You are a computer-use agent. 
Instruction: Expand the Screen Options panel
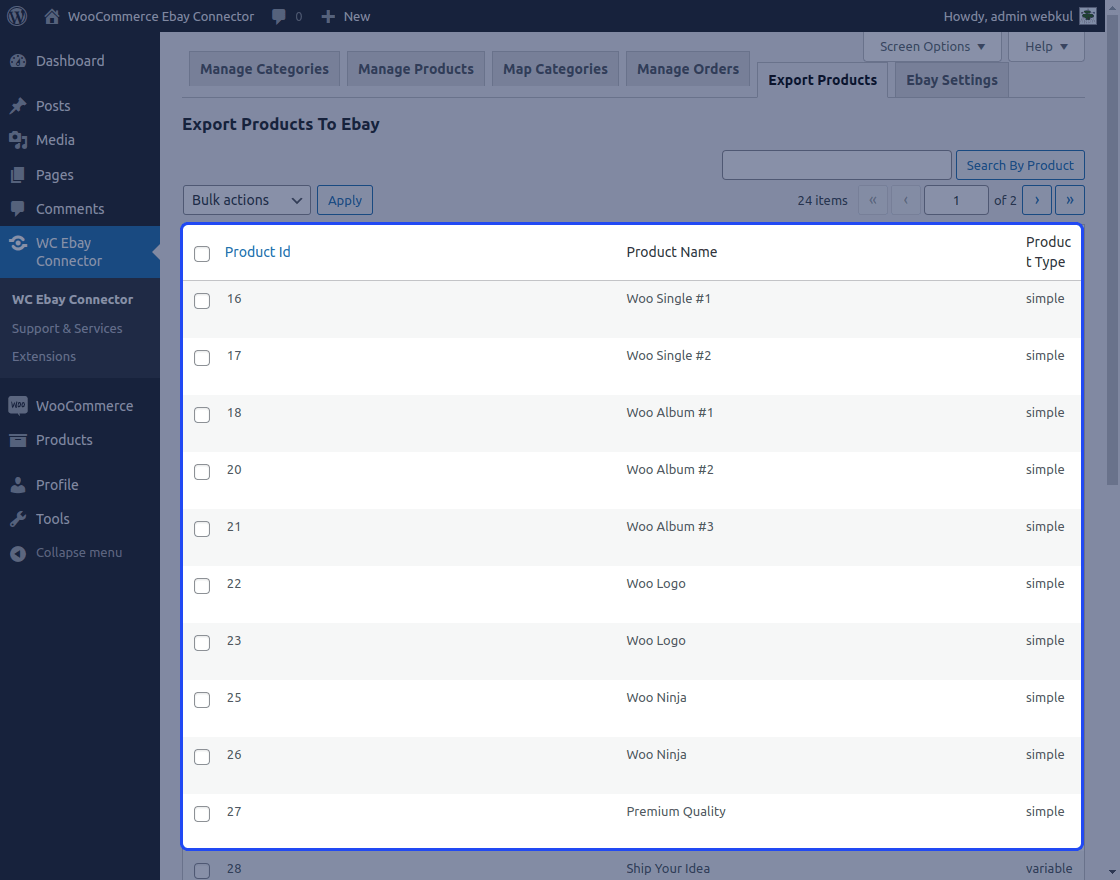click(x=931, y=46)
